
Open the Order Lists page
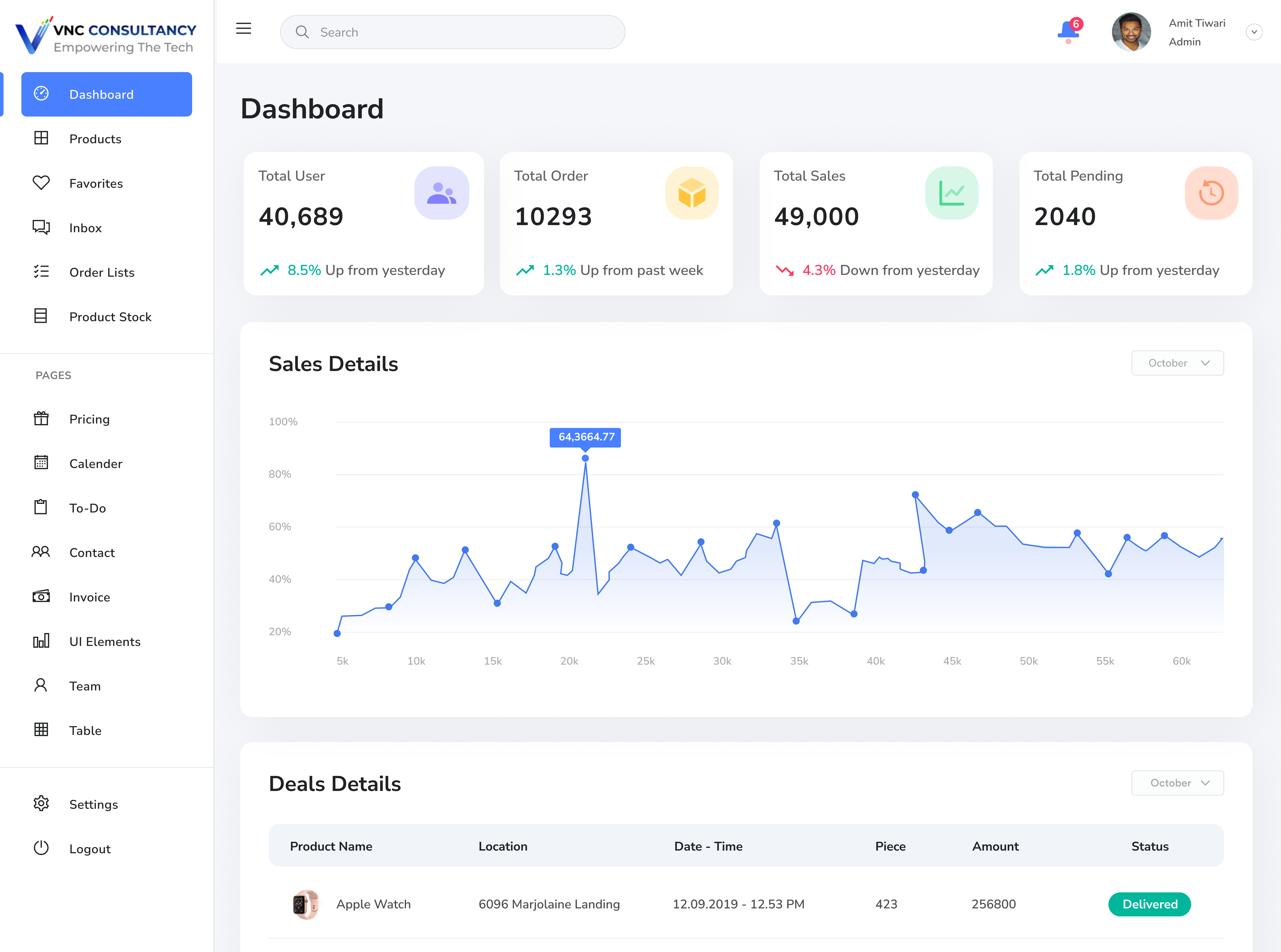click(101, 272)
